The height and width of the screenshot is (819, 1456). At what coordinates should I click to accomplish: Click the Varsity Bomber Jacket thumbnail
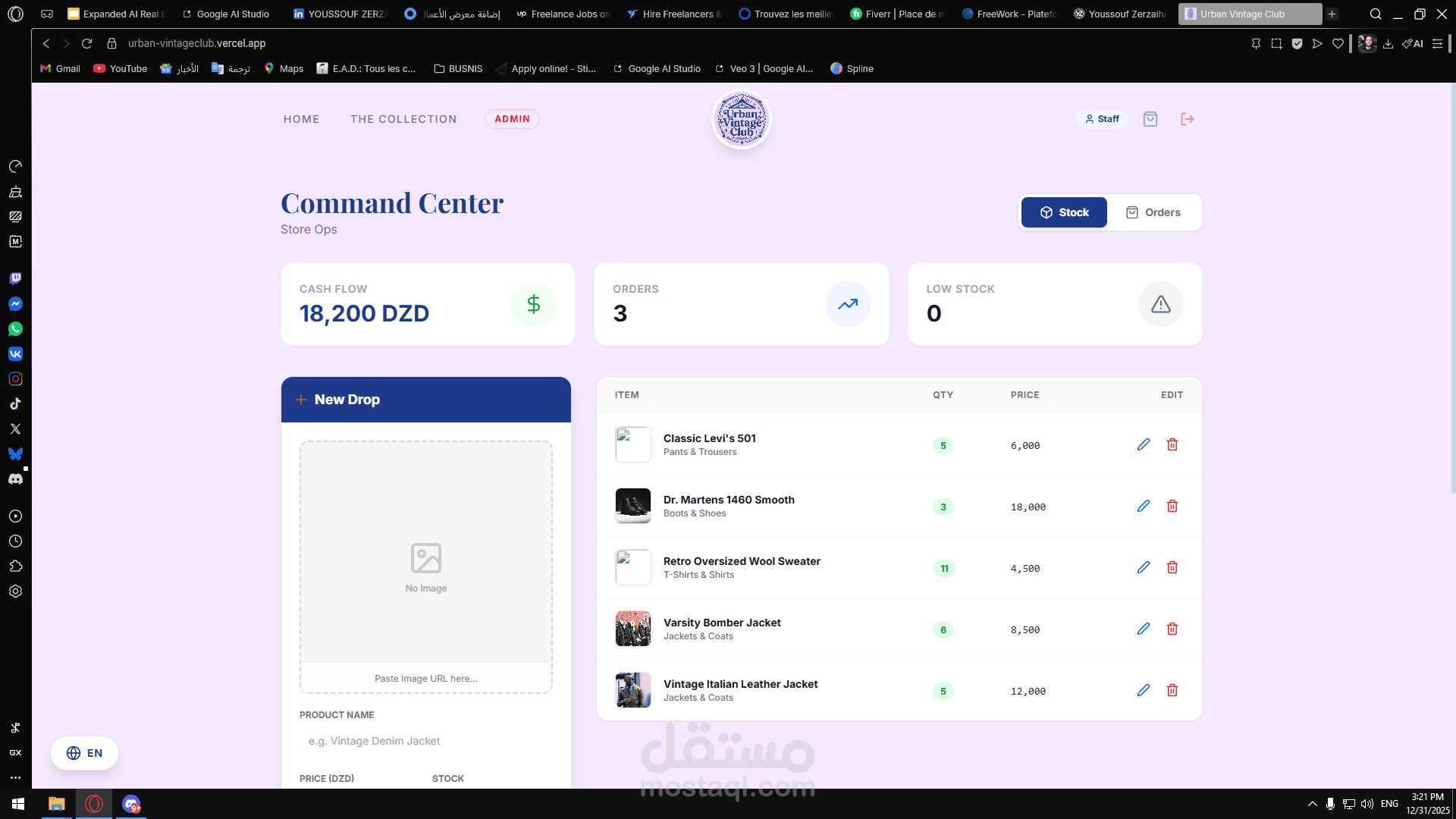point(633,629)
